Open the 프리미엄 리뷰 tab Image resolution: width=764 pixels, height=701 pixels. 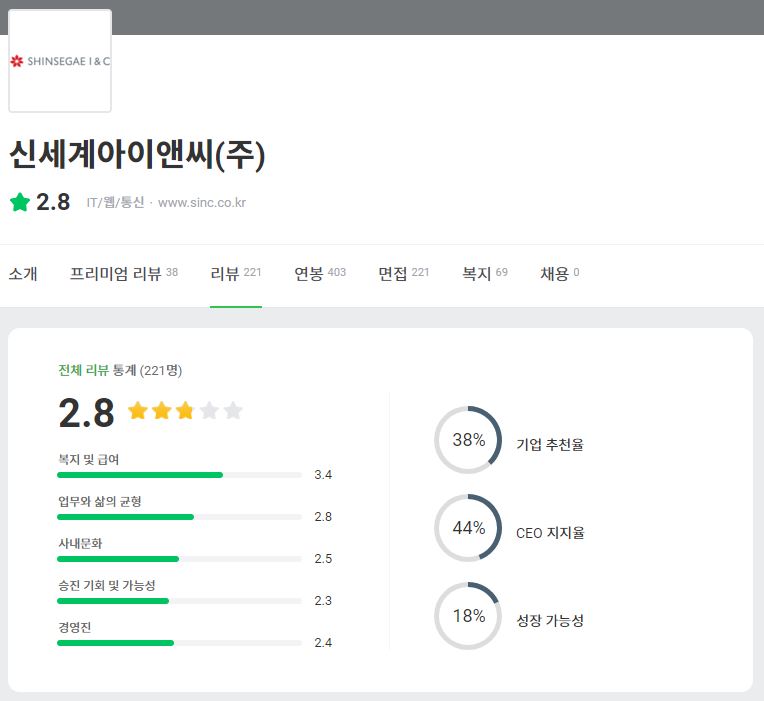tap(124, 273)
